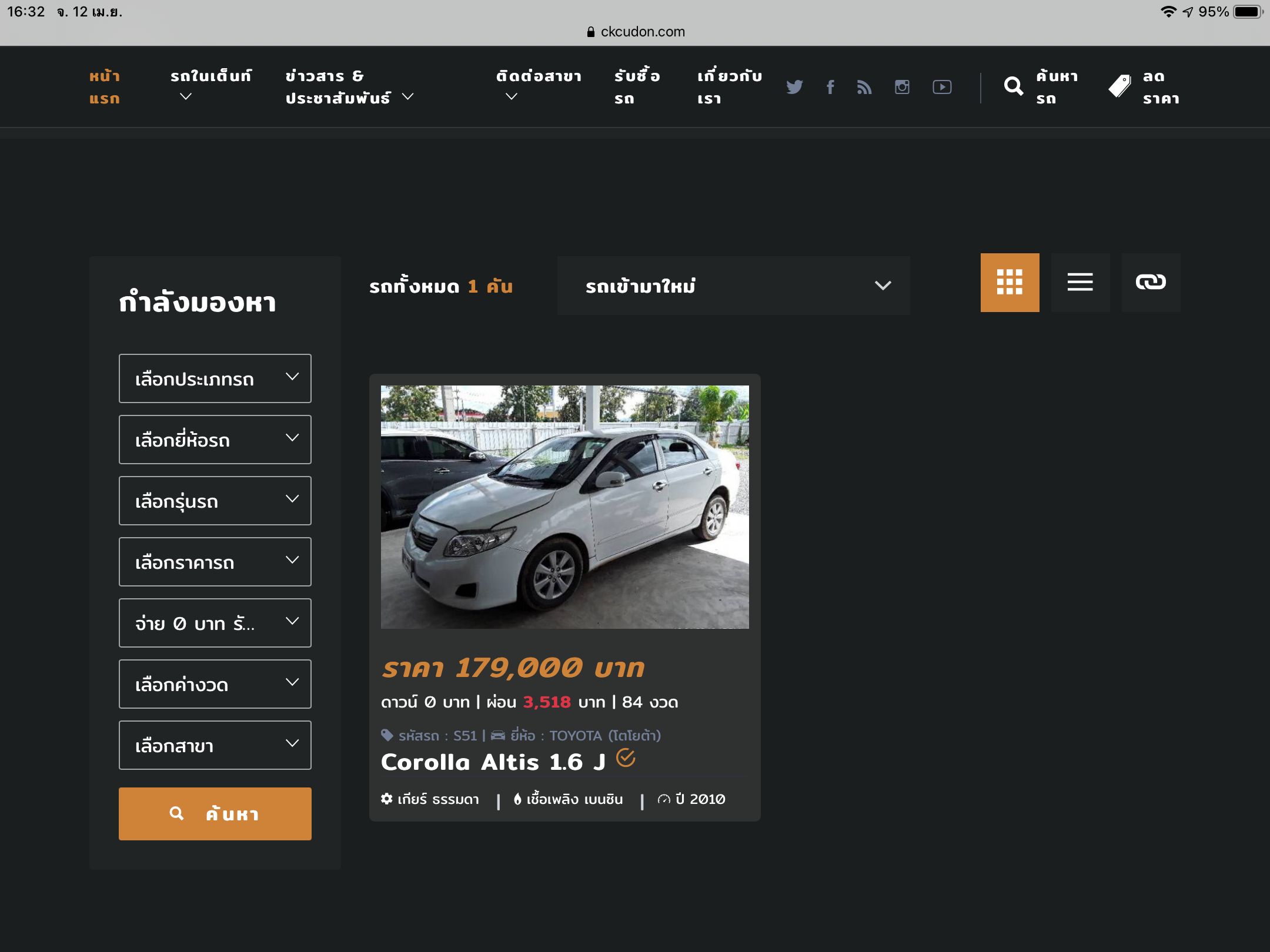Screen dimensions: 1270x952
Task: Expand the เลือกสาขา branch dropdown
Action: click(215, 745)
